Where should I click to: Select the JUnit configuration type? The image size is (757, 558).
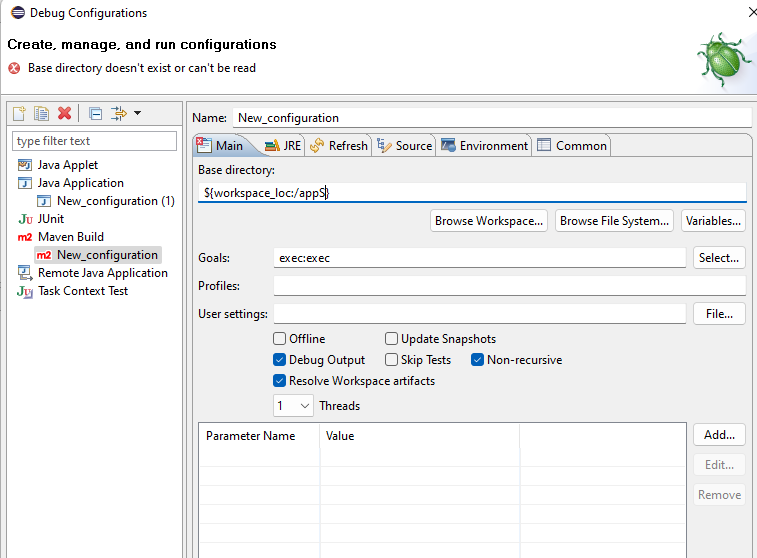tap(51, 219)
